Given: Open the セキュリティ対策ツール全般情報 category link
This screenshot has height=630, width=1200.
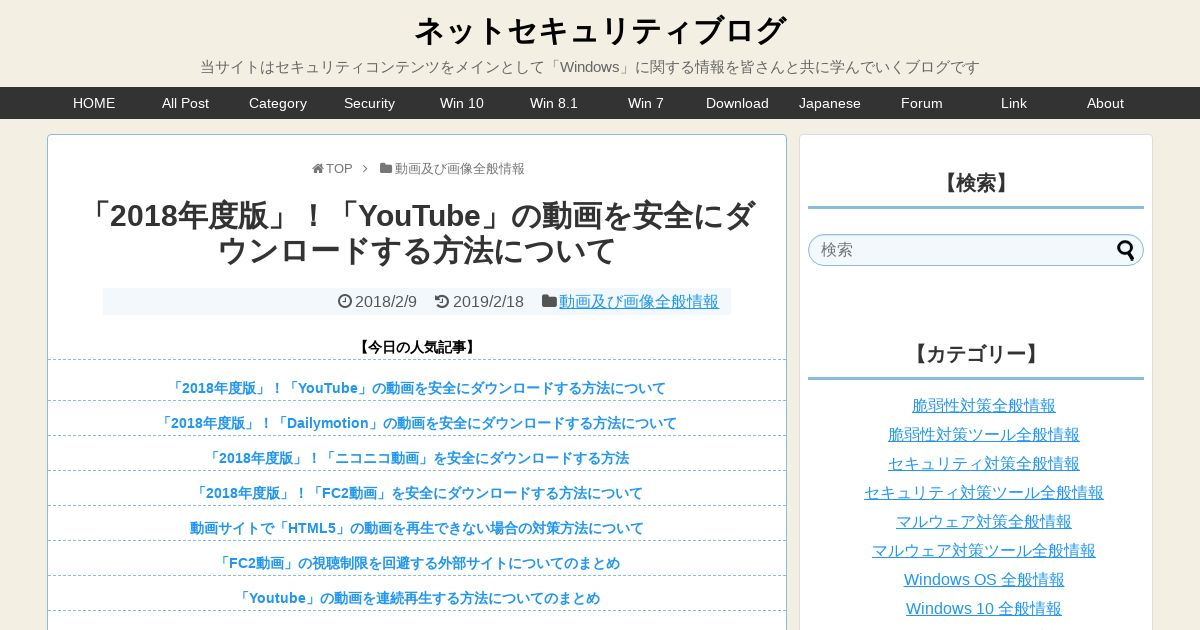Looking at the screenshot, I should pyautogui.click(x=984, y=493).
